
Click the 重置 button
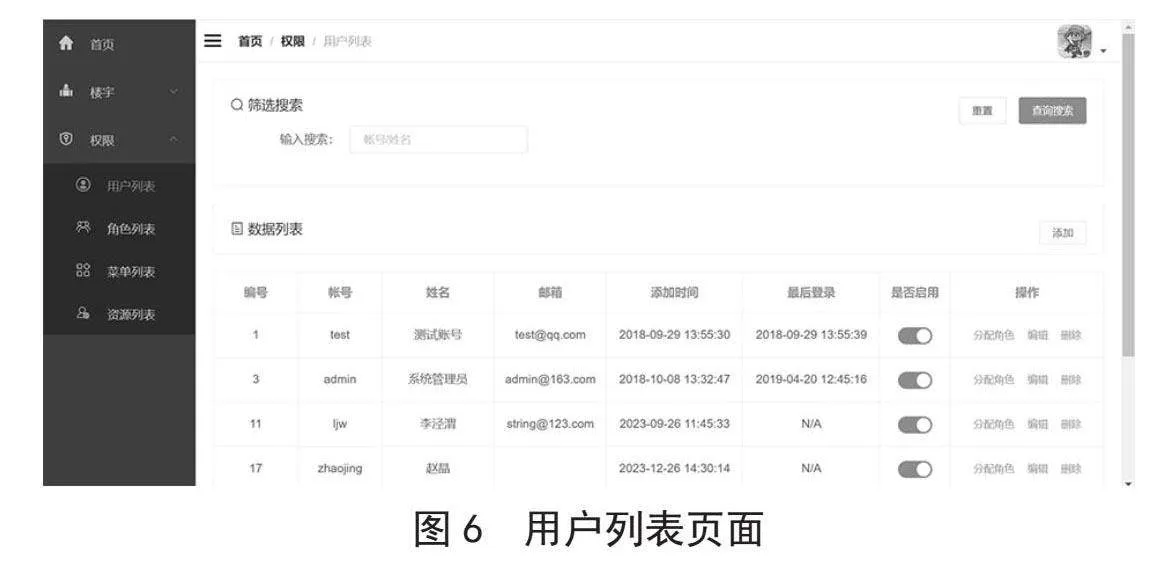tap(983, 111)
